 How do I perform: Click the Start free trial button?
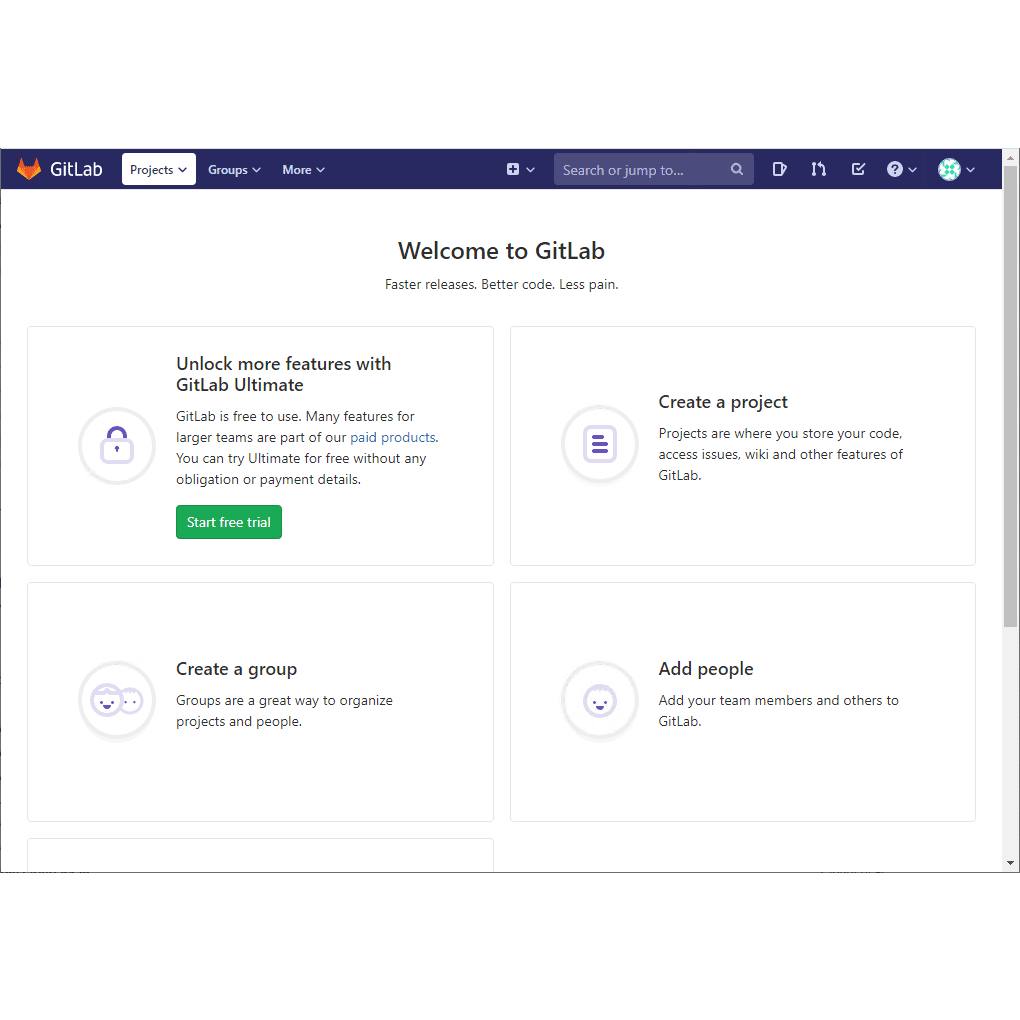point(229,522)
